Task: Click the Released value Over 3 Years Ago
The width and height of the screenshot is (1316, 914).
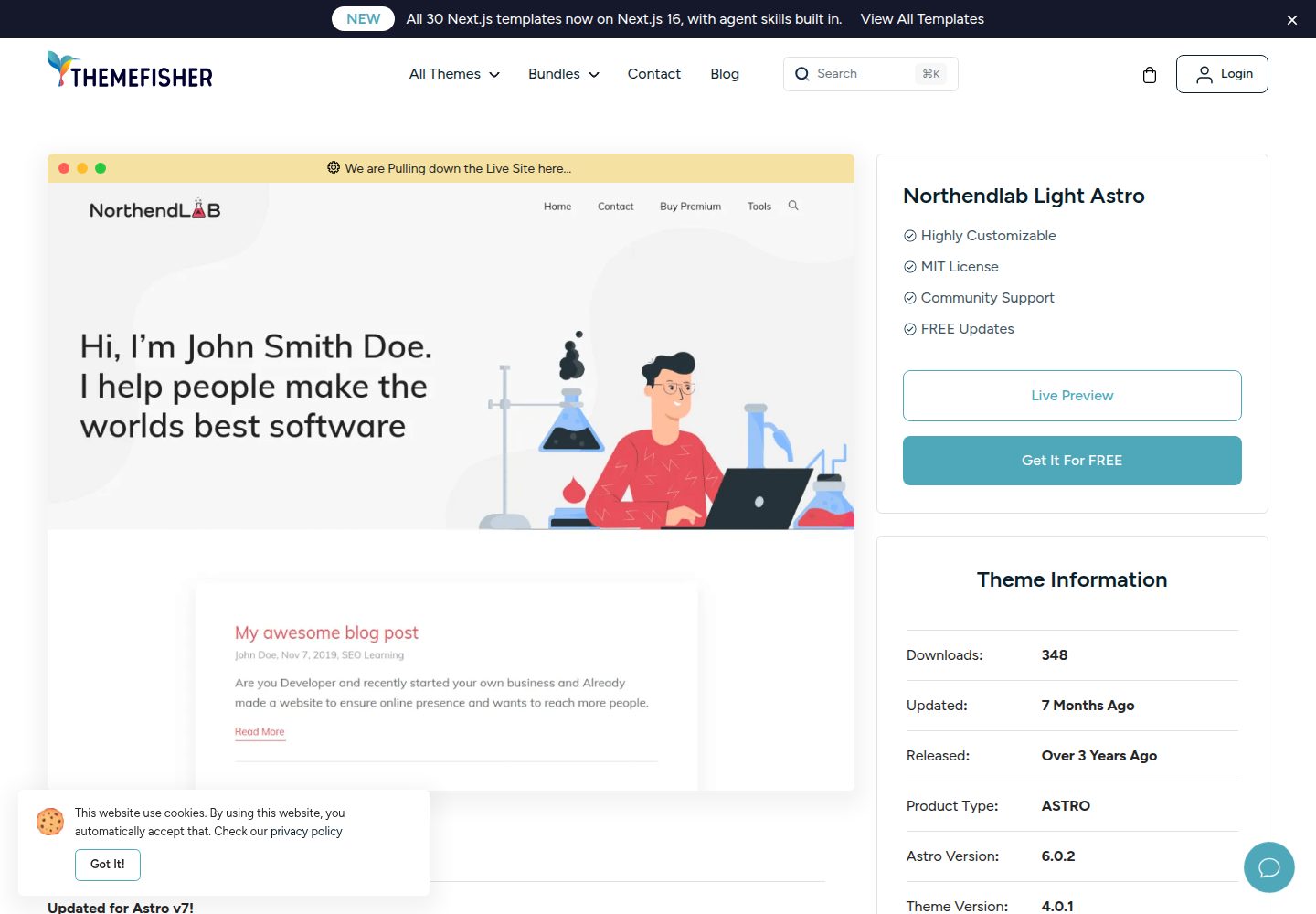Action: (1099, 756)
